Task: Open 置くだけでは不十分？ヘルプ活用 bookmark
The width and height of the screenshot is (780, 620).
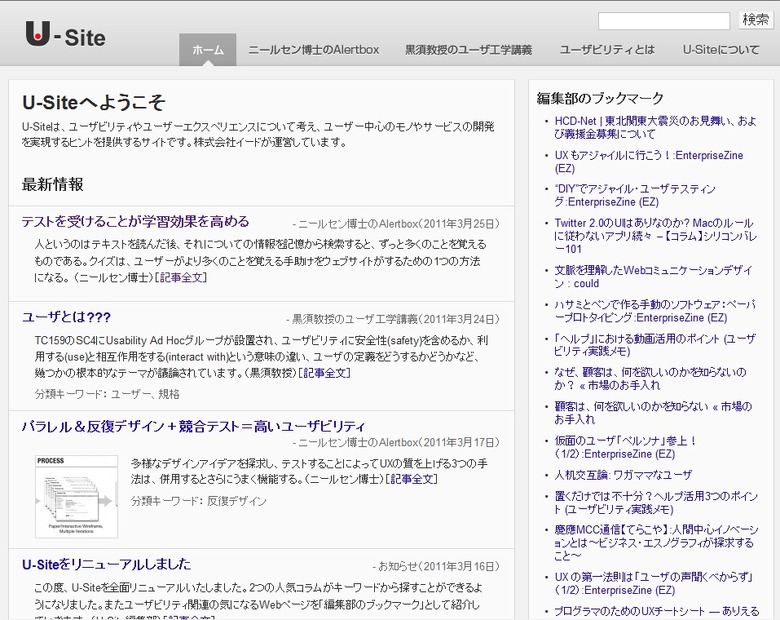Action: click(x=656, y=503)
